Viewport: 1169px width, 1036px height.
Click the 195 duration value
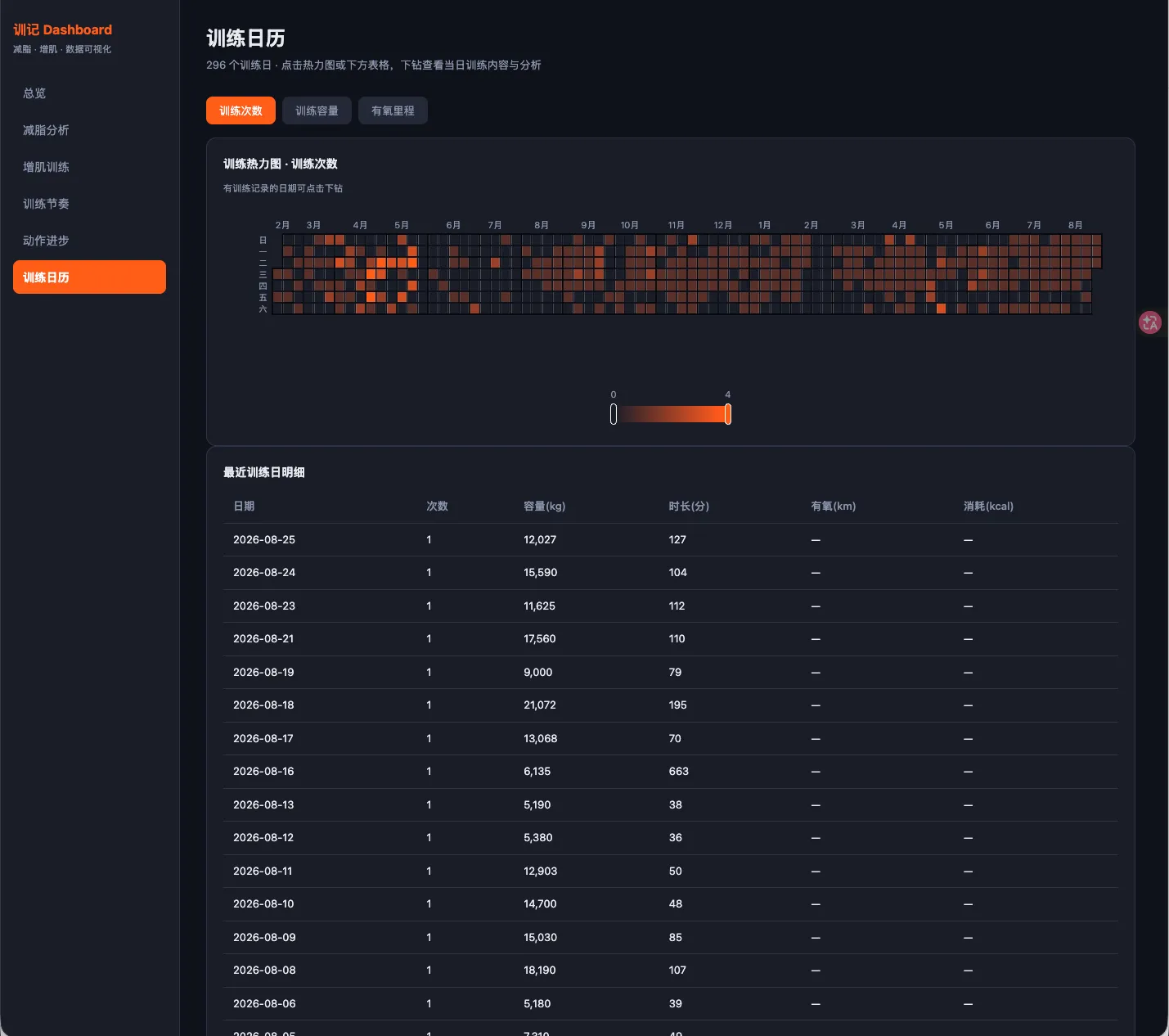click(x=678, y=705)
